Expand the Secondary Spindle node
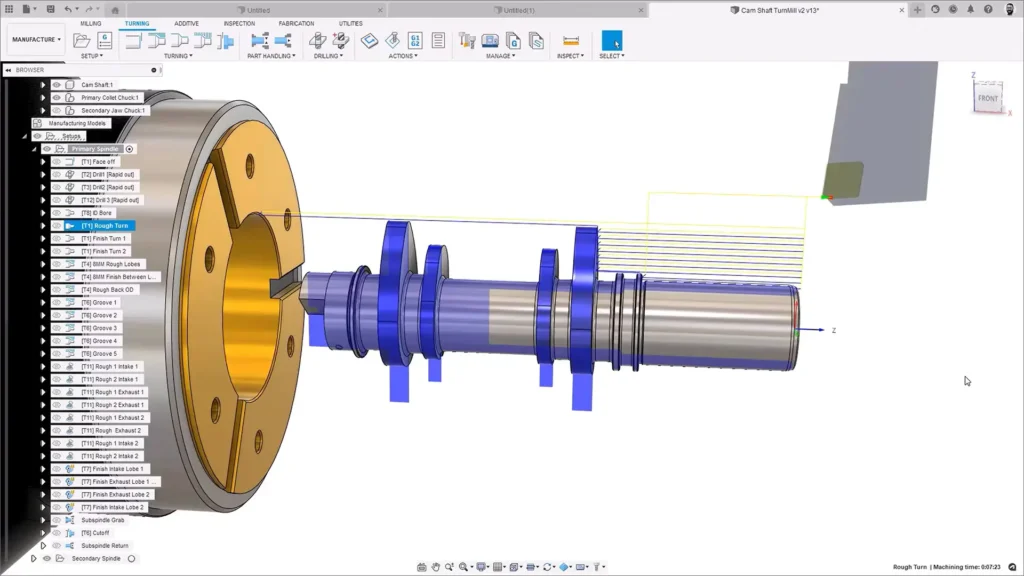Image resolution: width=1024 pixels, height=576 pixels. 34,558
